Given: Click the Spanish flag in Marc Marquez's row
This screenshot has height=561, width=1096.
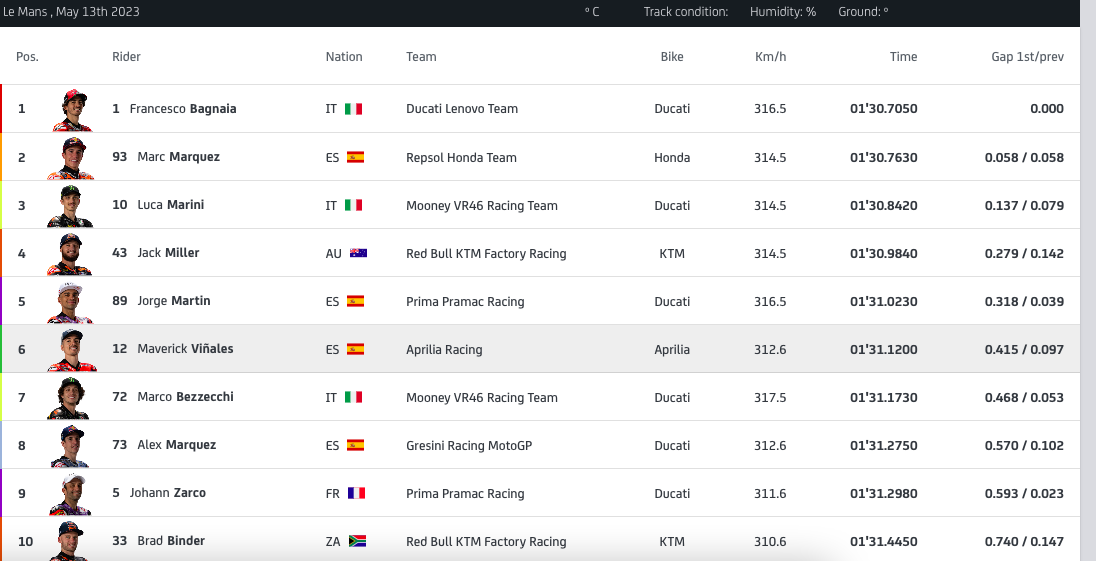Looking at the screenshot, I should point(355,157).
